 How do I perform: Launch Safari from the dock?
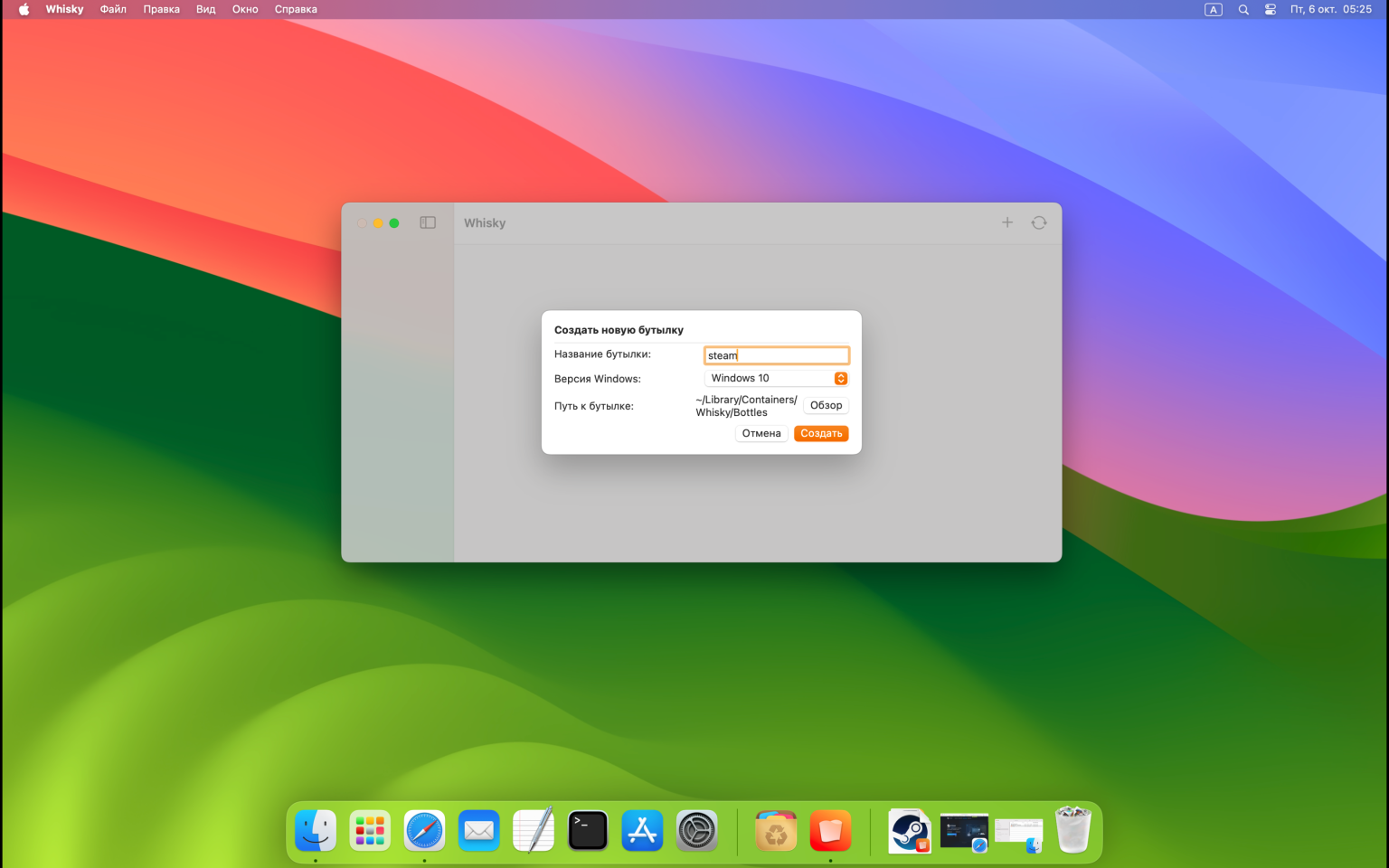424,830
